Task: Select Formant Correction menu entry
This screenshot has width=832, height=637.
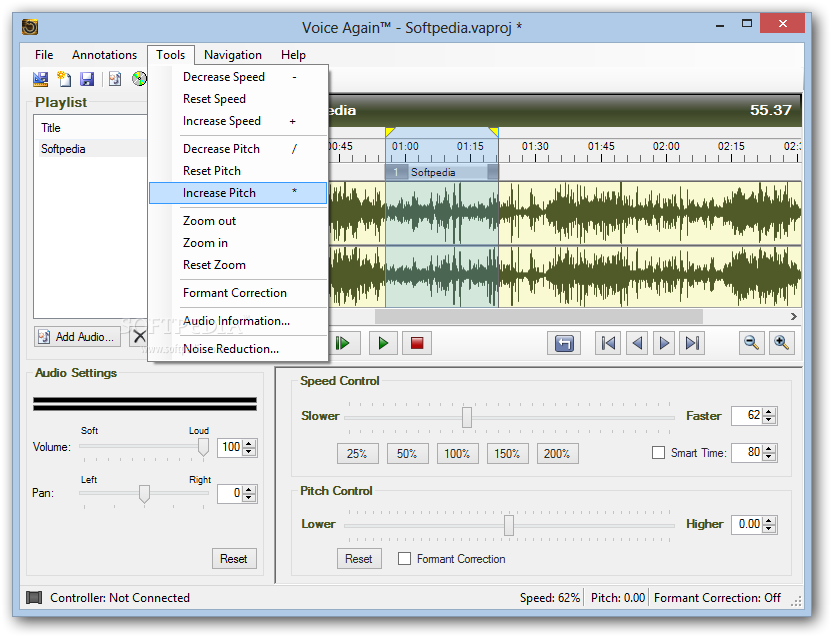Action: pyautogui.click(x=238, y=293)
